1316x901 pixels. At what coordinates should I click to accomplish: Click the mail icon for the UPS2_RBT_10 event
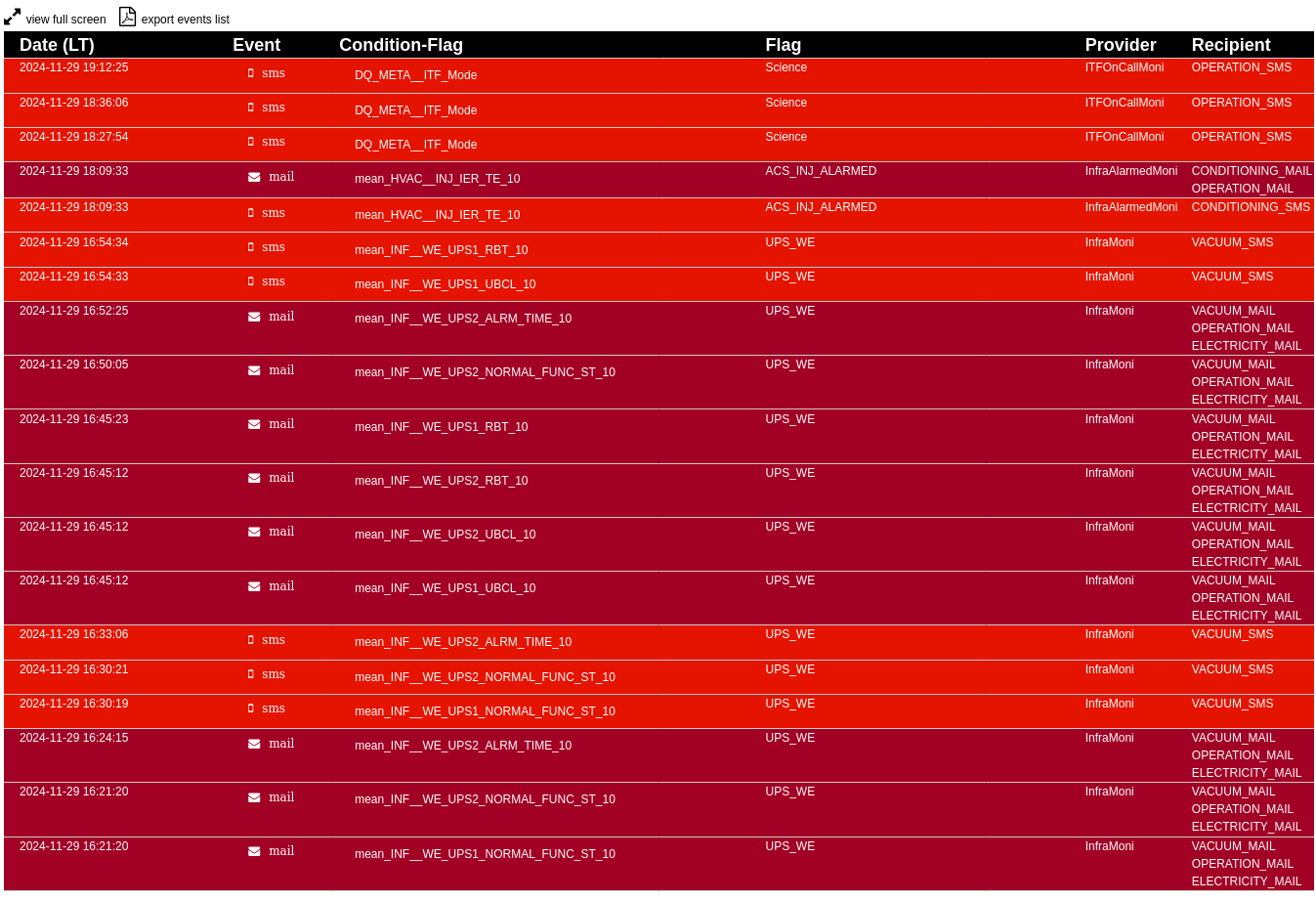[254, 478]
